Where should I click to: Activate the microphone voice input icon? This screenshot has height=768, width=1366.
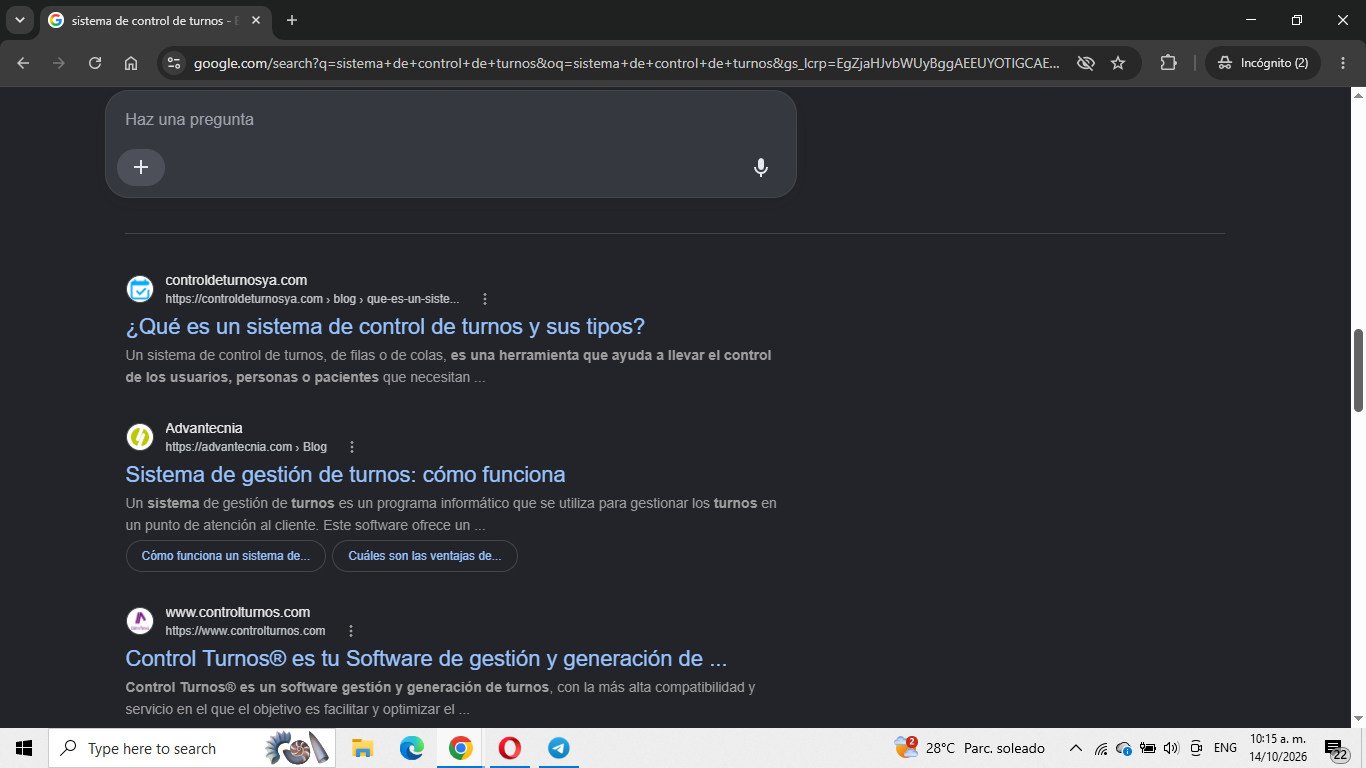tap(761, 167)
